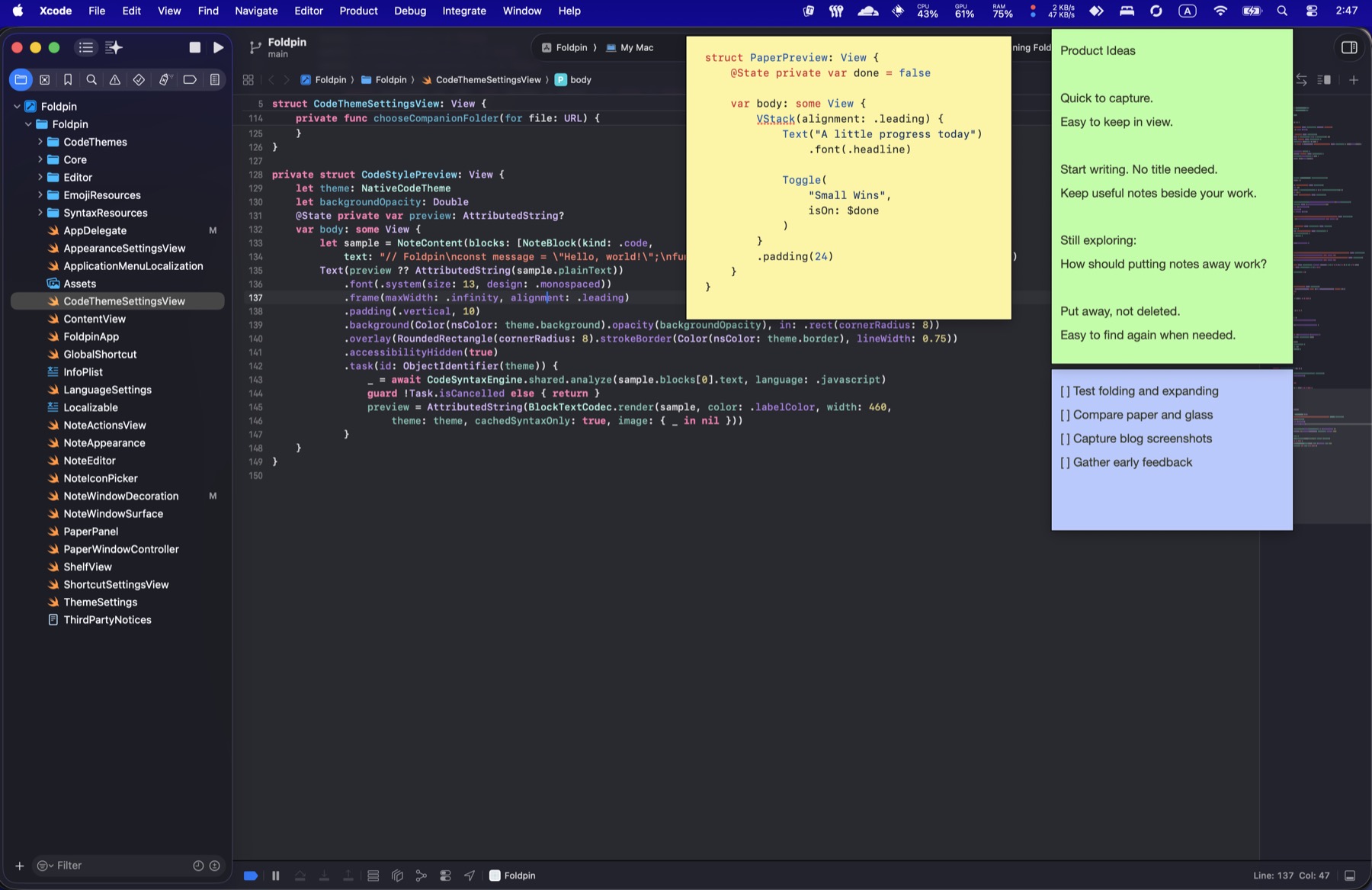The height and width of the screenshot is (890, 1372).
Task: Collapse the root Foldpin project
Action: tap(17, 106)
